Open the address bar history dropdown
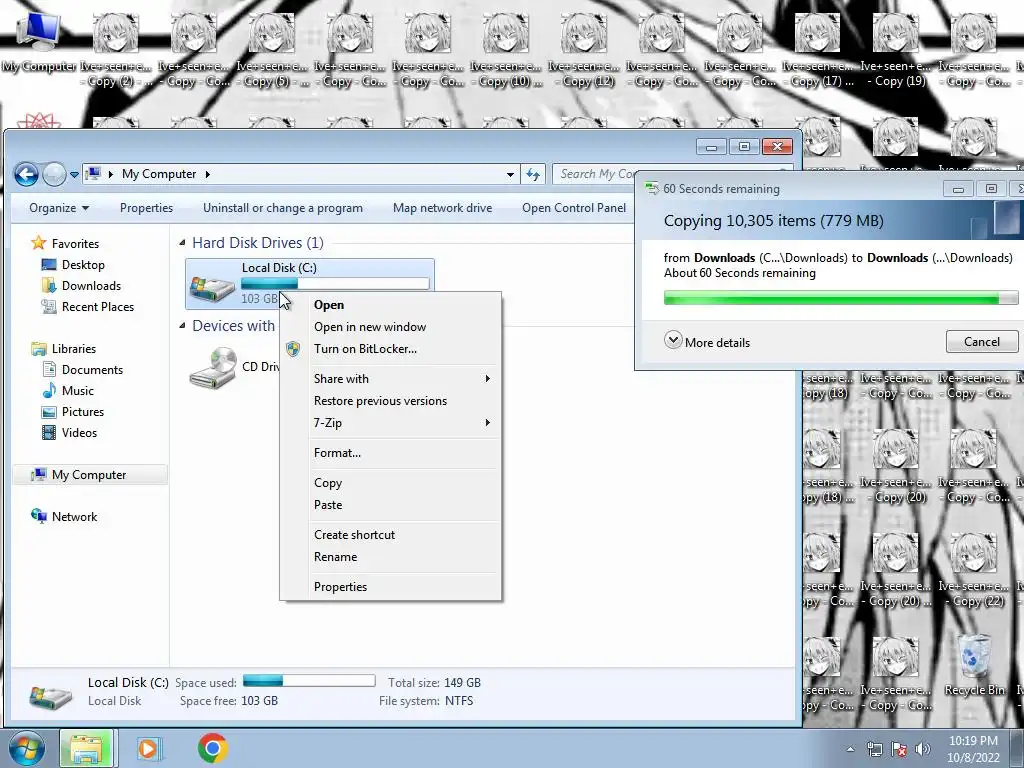The width and height of the screenshot is (1024, 768). coord(510,174)
